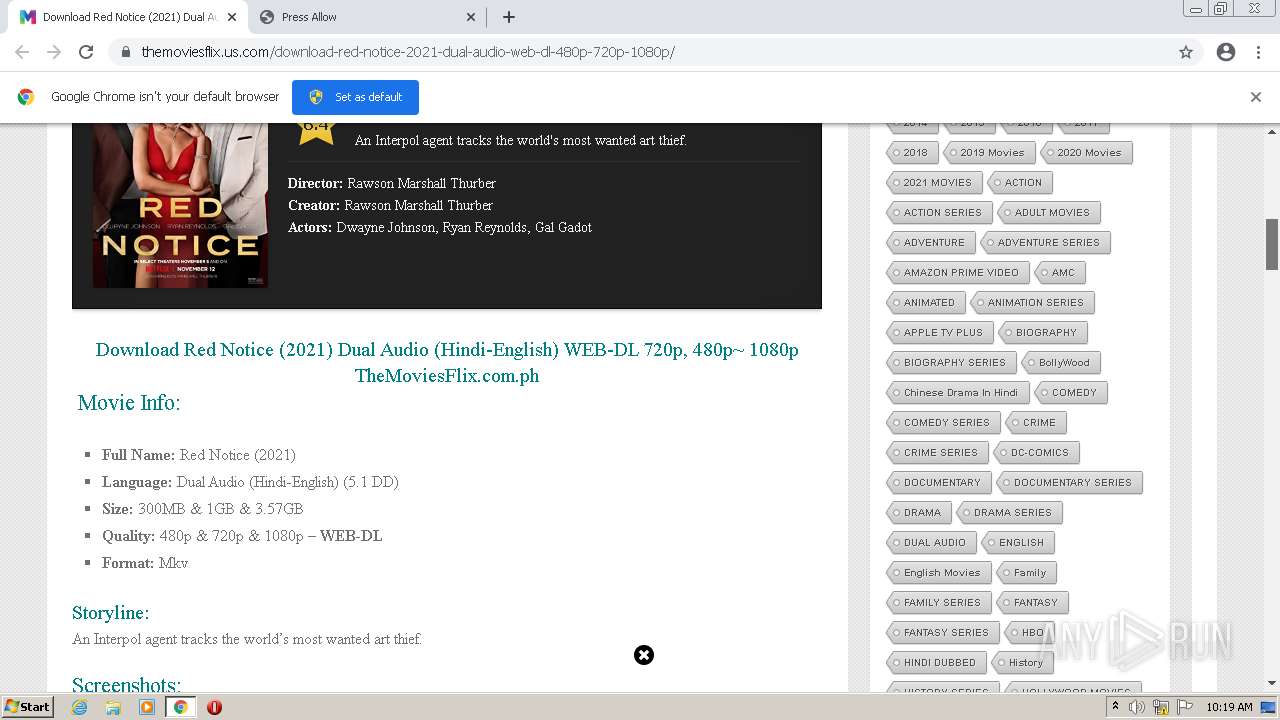Bookmark this page with star icon

point(1186,52)
